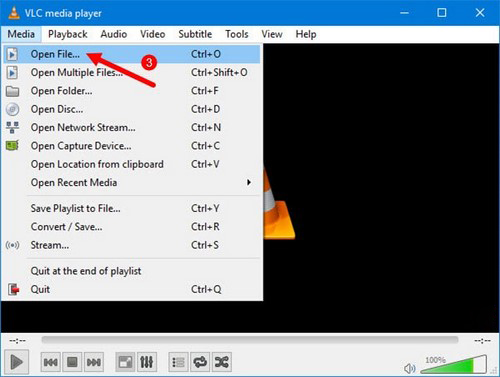Choose Open File... from Media menu
Image resolution: width=500 pixels, height=377 pixels.
point(132,54)
